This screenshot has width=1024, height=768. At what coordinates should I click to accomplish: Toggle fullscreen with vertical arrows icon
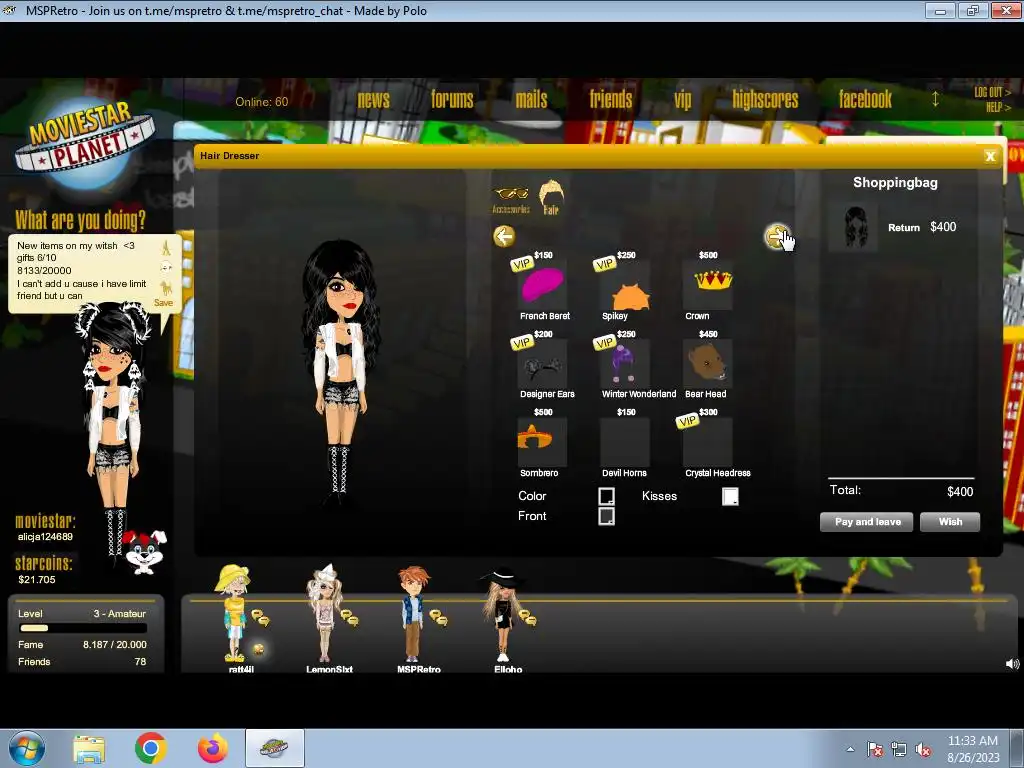(x=935, y=99)
